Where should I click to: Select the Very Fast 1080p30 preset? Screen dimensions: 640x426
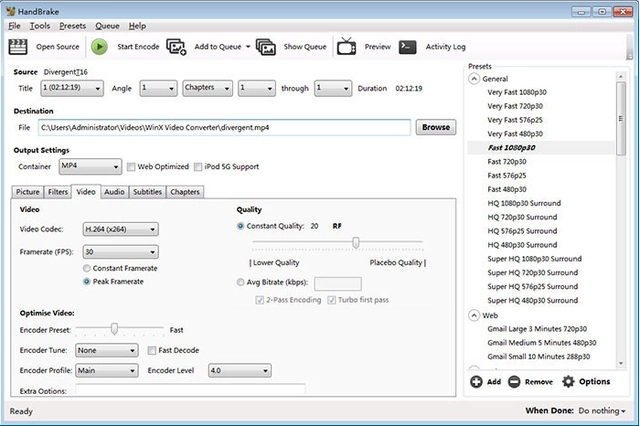(517, 92)
